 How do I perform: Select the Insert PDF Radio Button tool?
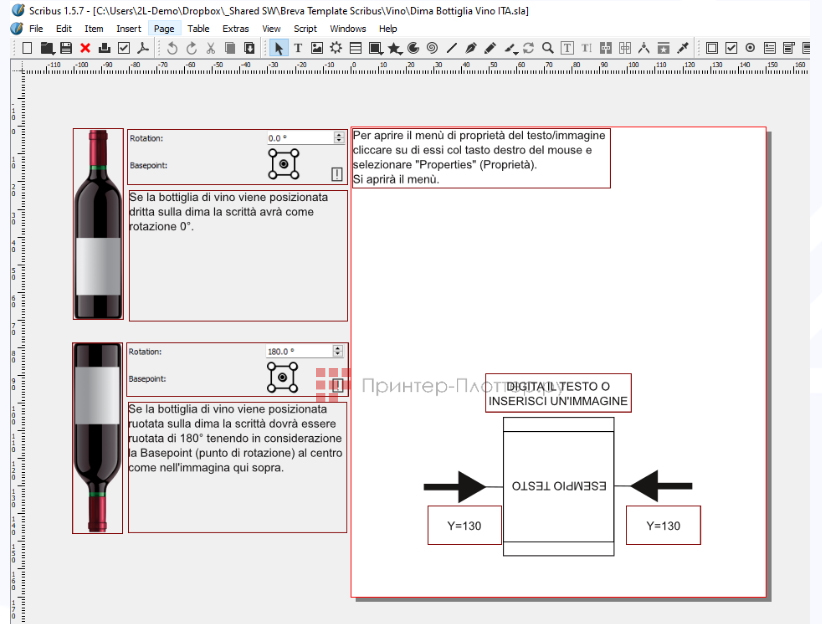click(x=752, y=47)
